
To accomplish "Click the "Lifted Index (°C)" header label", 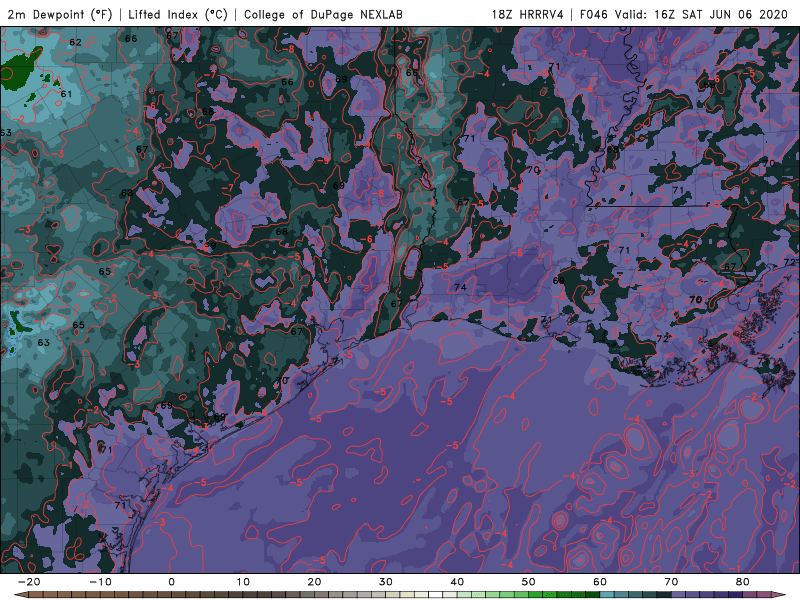I will pos(178,14).
